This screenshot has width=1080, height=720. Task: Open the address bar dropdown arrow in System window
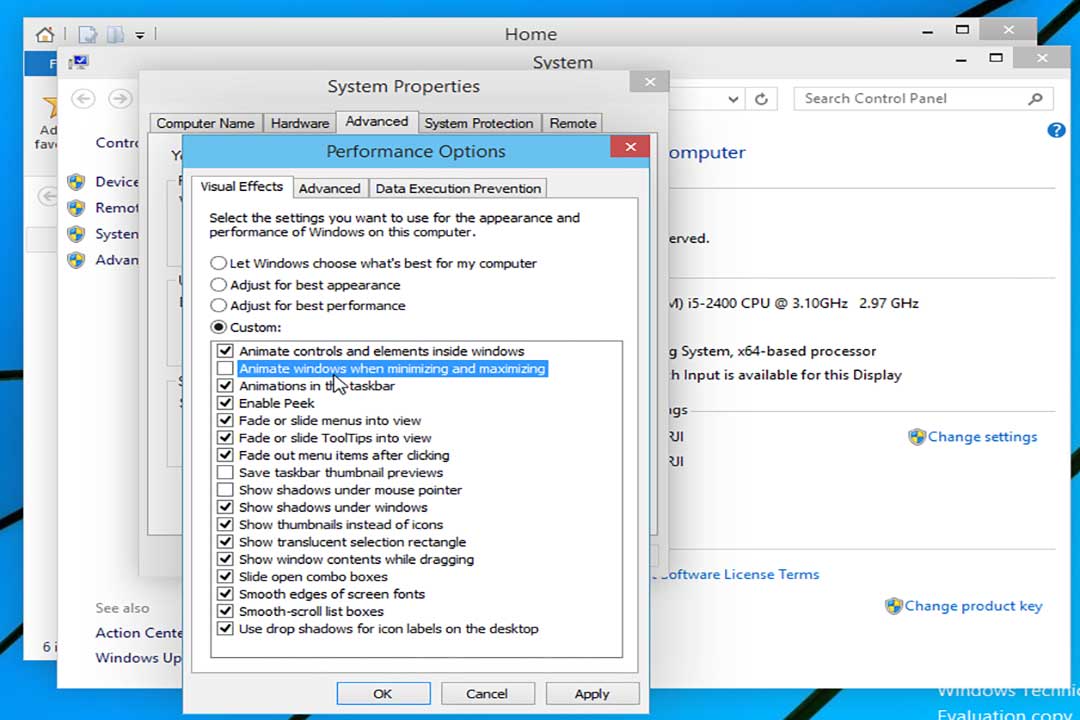(x=734, y=99)
